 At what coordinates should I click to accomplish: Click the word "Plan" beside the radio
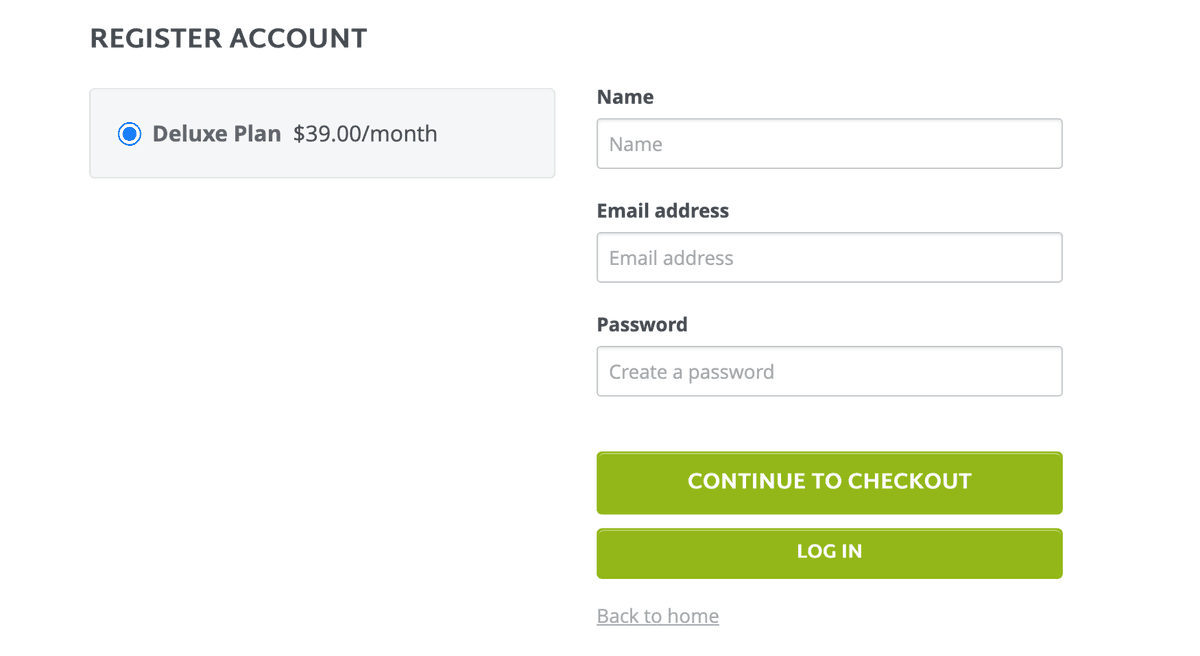pyautogui.click(x=258, y=134)
